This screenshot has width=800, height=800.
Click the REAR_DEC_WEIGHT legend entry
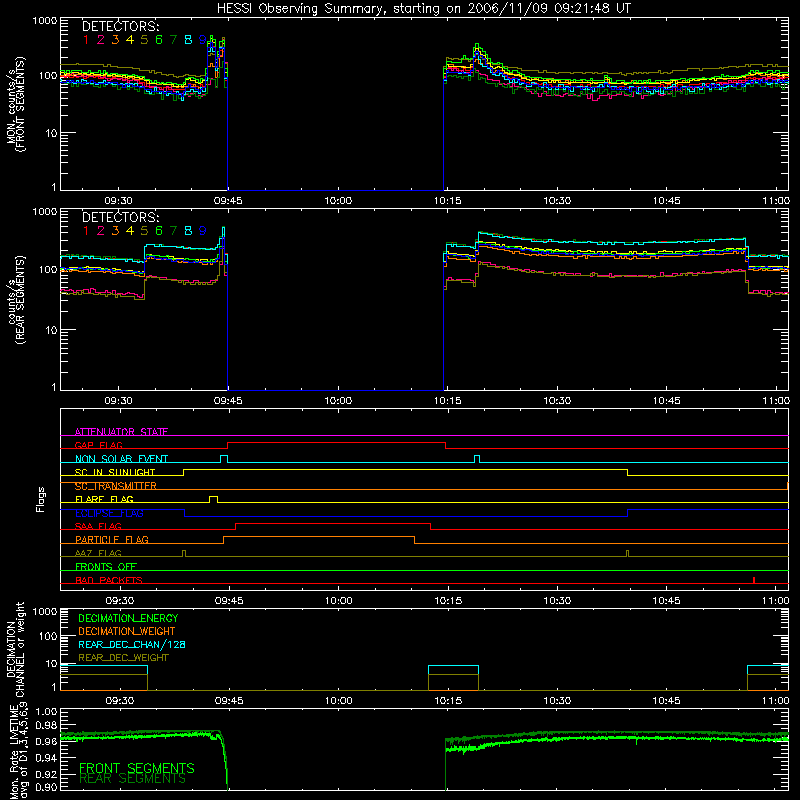(x=123, y=658)
